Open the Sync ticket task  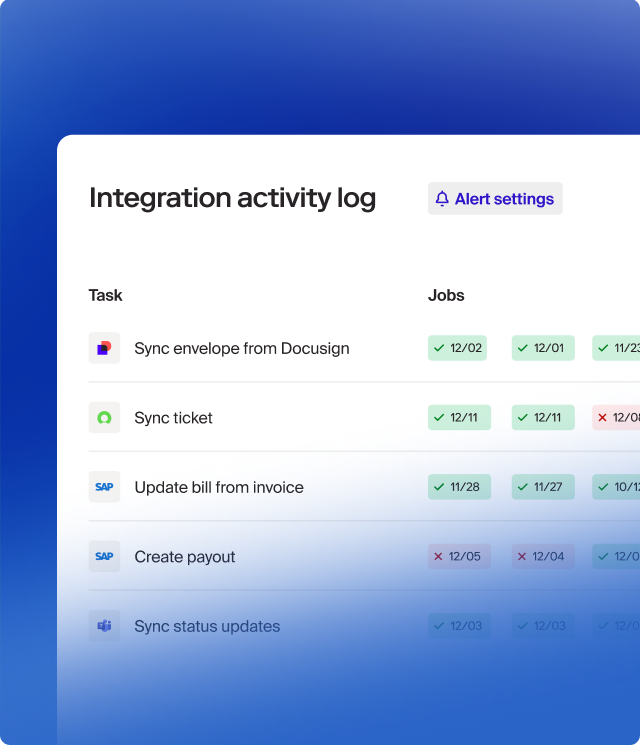(x=173, y=418)
